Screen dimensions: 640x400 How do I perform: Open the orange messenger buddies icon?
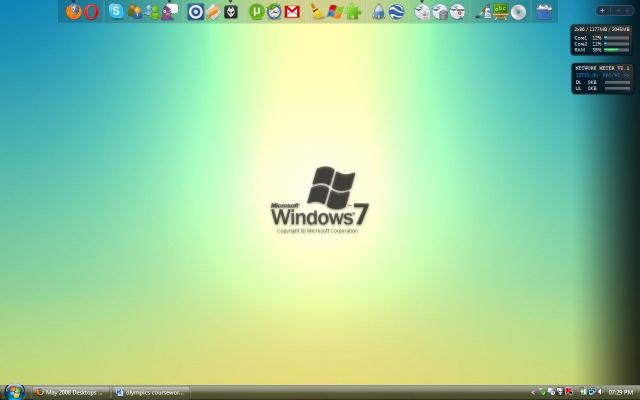click(x=135, y=12)
